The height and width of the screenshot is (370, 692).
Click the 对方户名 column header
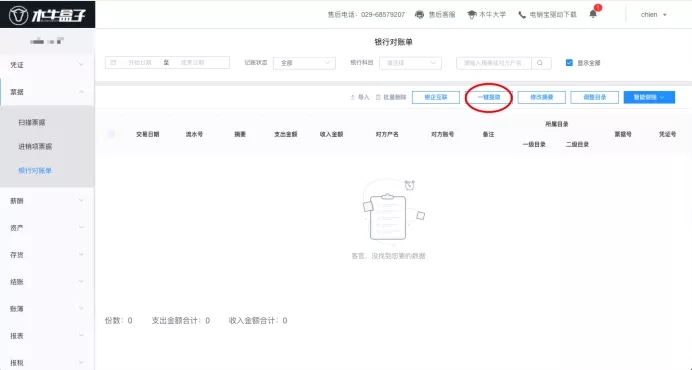[x=387, y=134]
